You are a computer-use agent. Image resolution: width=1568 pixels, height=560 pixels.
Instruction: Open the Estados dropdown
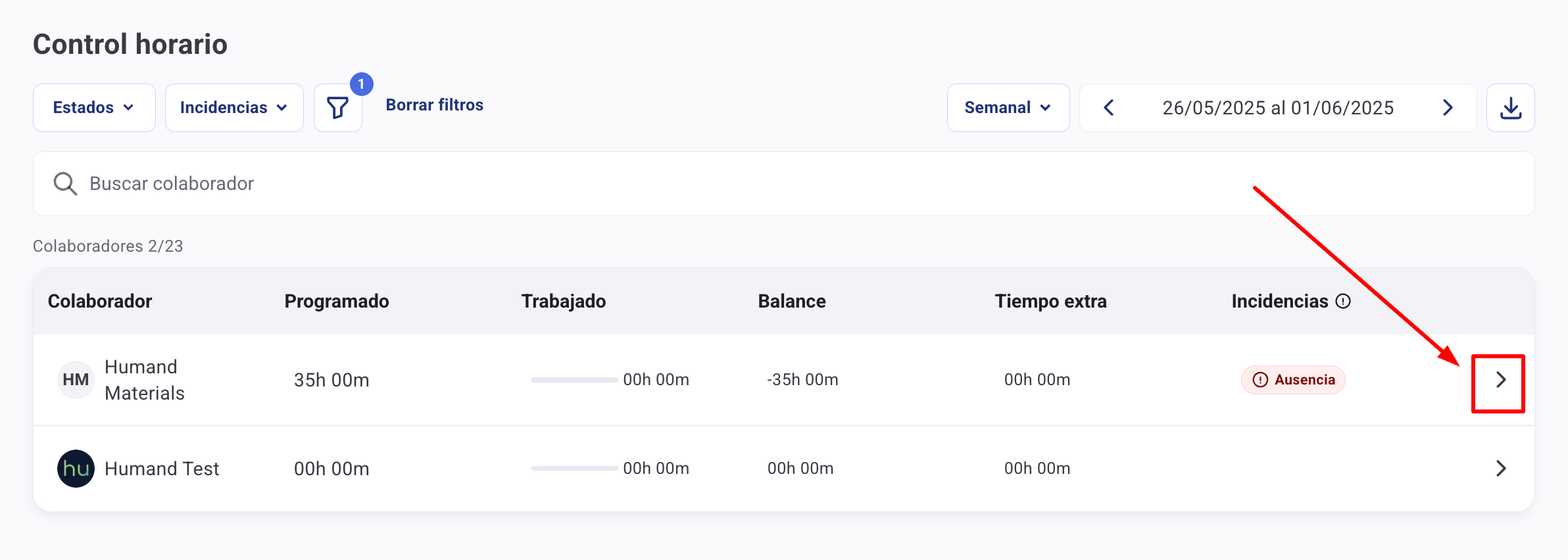click(x=94, y=108)
